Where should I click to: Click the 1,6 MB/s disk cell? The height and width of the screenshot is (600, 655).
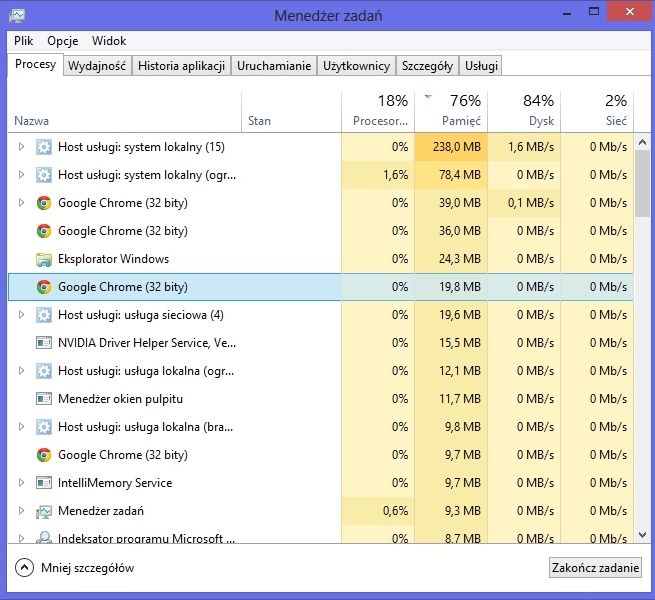[524, 147]
